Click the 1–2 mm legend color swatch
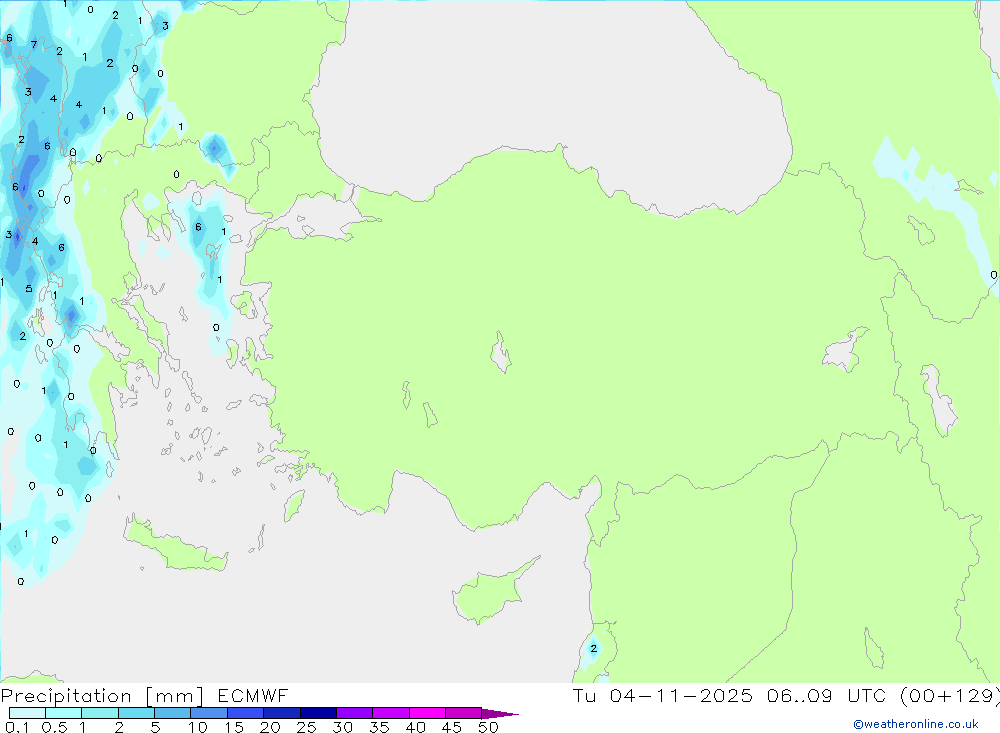1000x733 pixels. pyautogui.click(x=100, y=713)
